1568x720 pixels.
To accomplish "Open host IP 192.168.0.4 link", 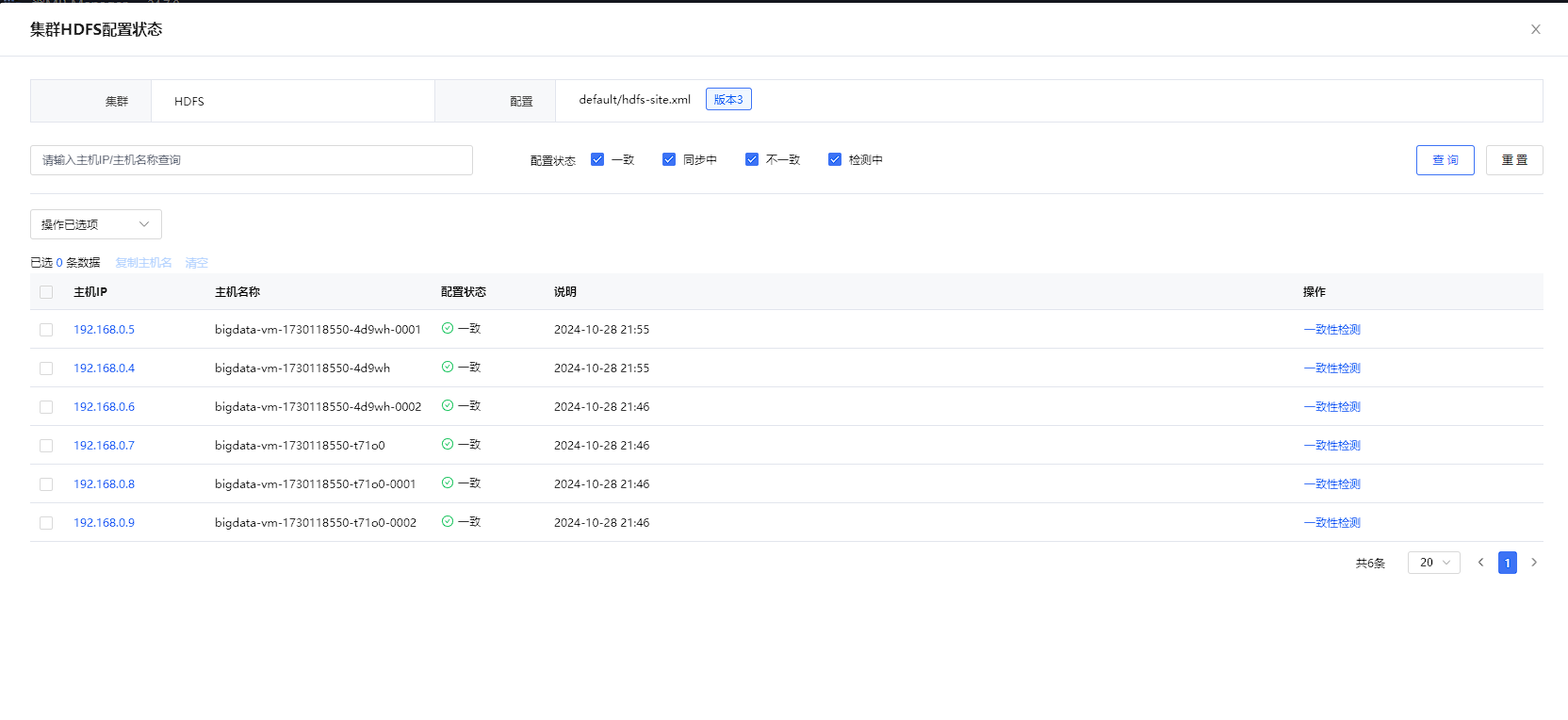I will tap(104, 368).
